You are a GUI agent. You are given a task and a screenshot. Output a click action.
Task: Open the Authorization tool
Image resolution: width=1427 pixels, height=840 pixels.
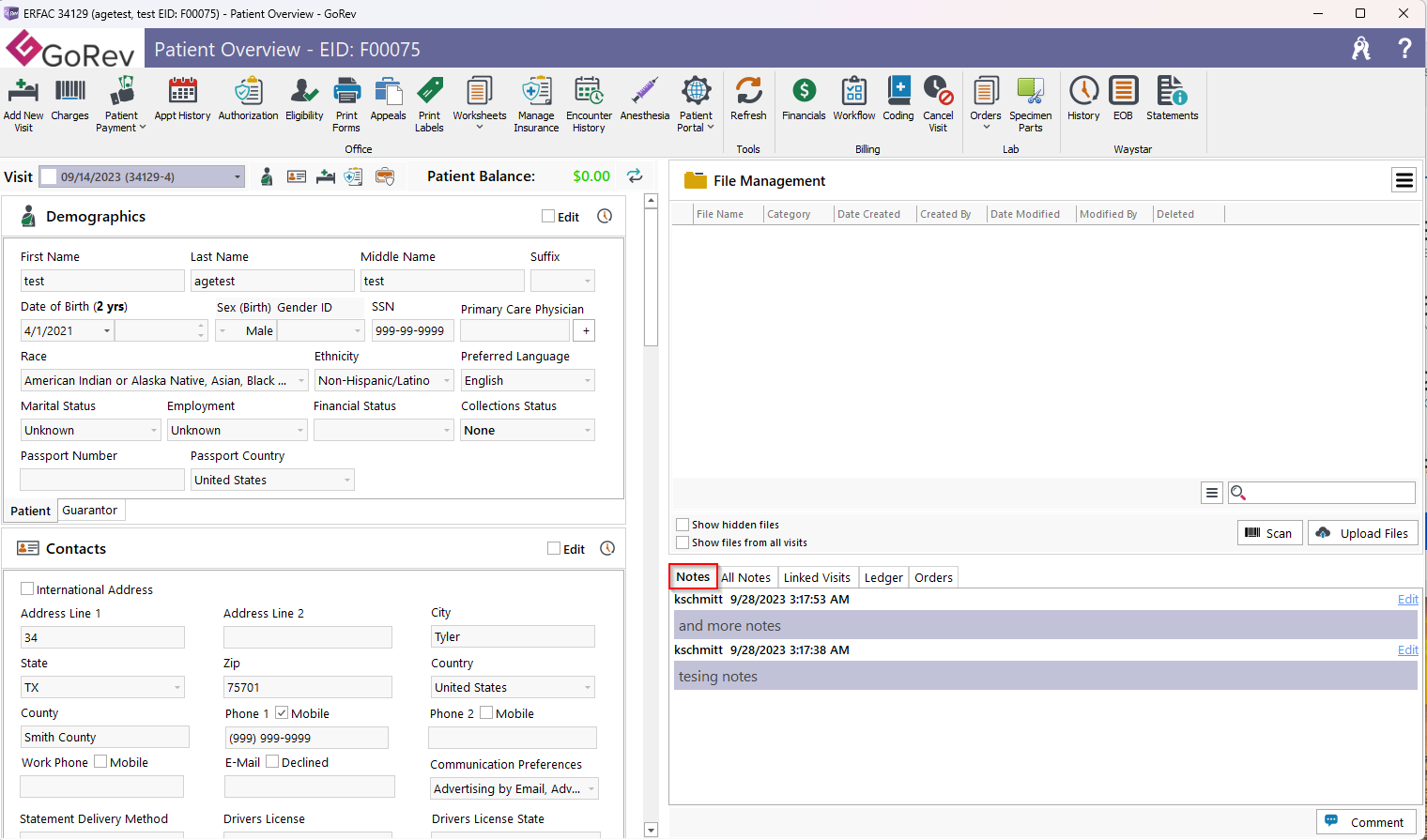[248, 99]
